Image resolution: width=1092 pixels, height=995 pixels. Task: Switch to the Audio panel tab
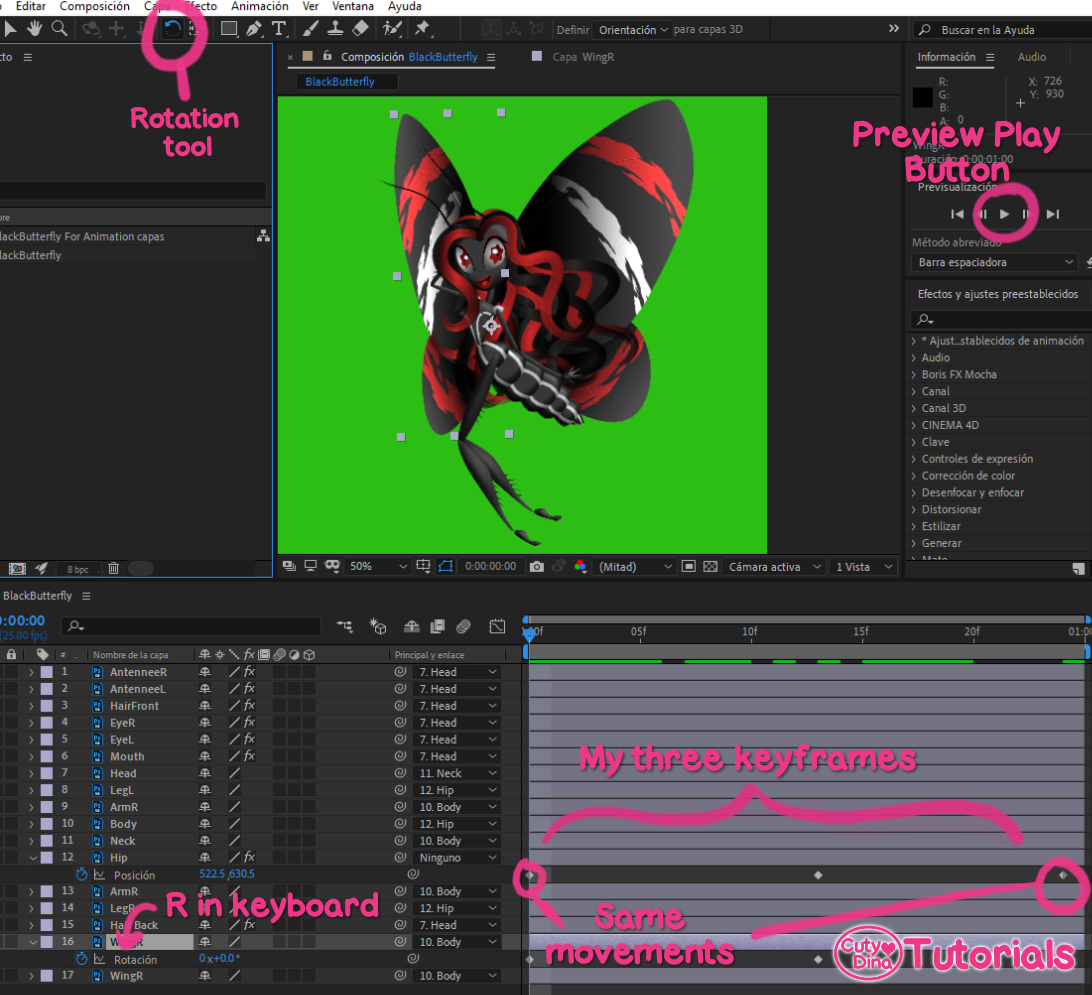point(1032,57)
